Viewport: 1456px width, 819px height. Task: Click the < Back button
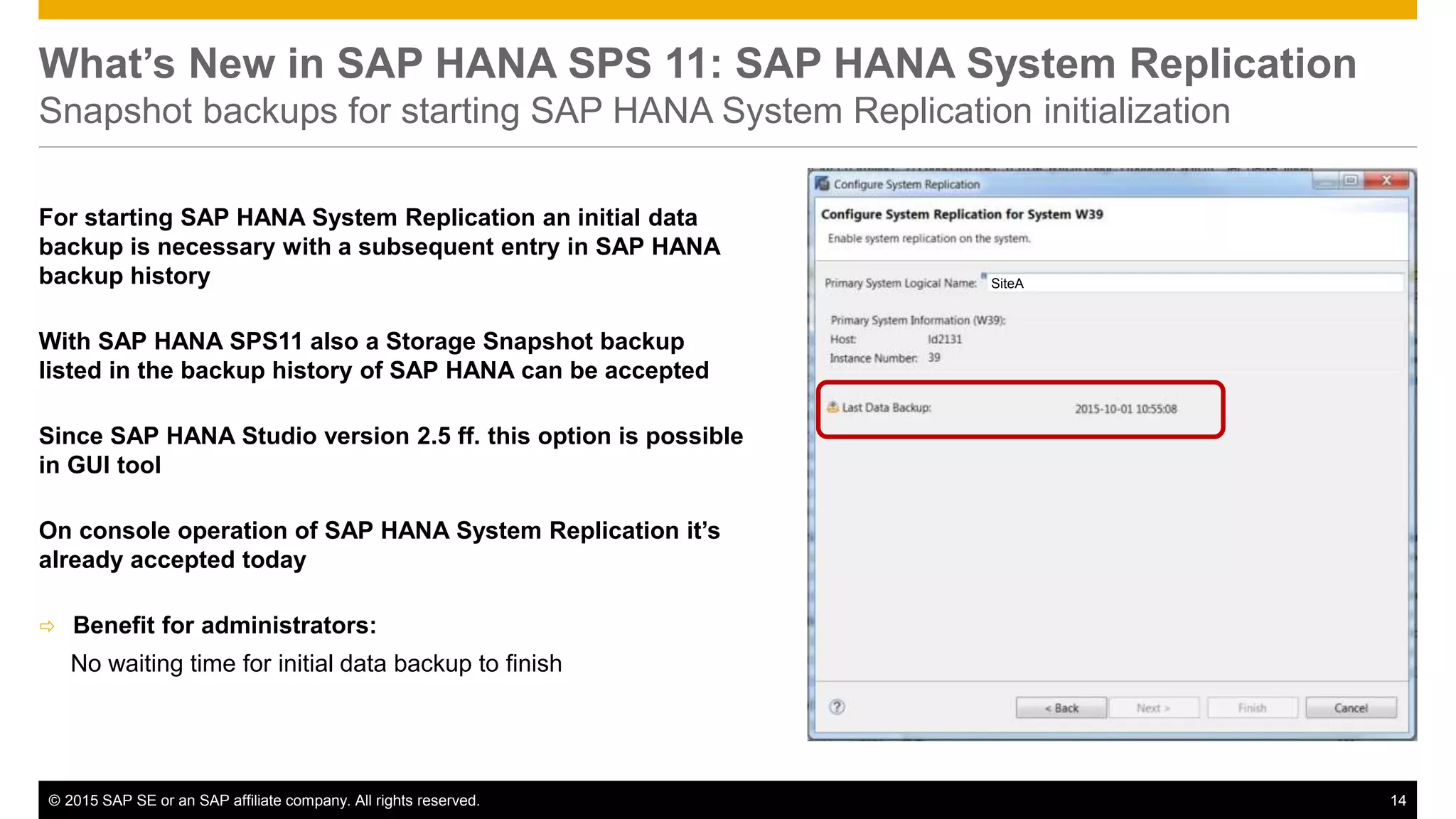point(1061,708)
